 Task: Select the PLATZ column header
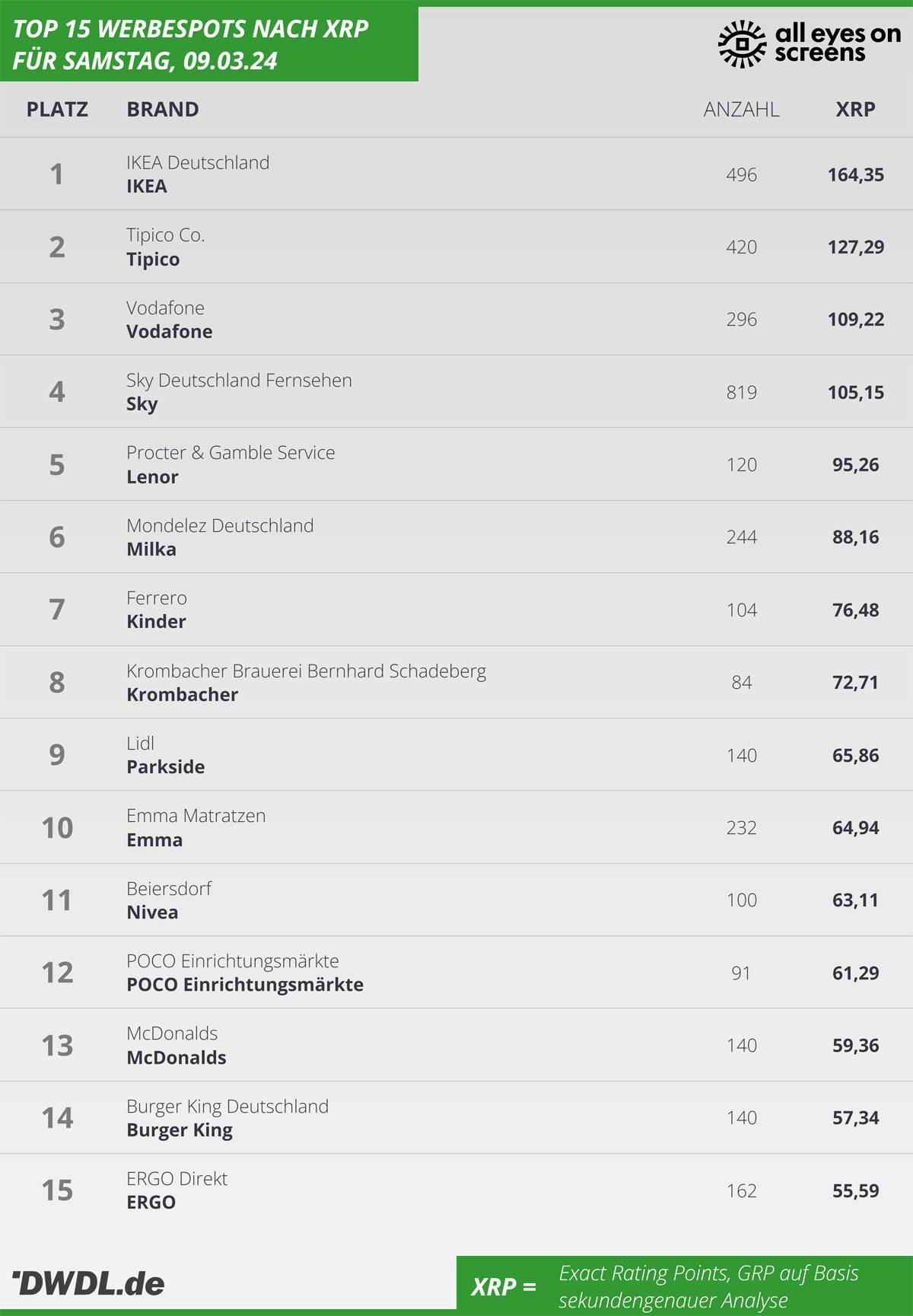tap(57, 110)
